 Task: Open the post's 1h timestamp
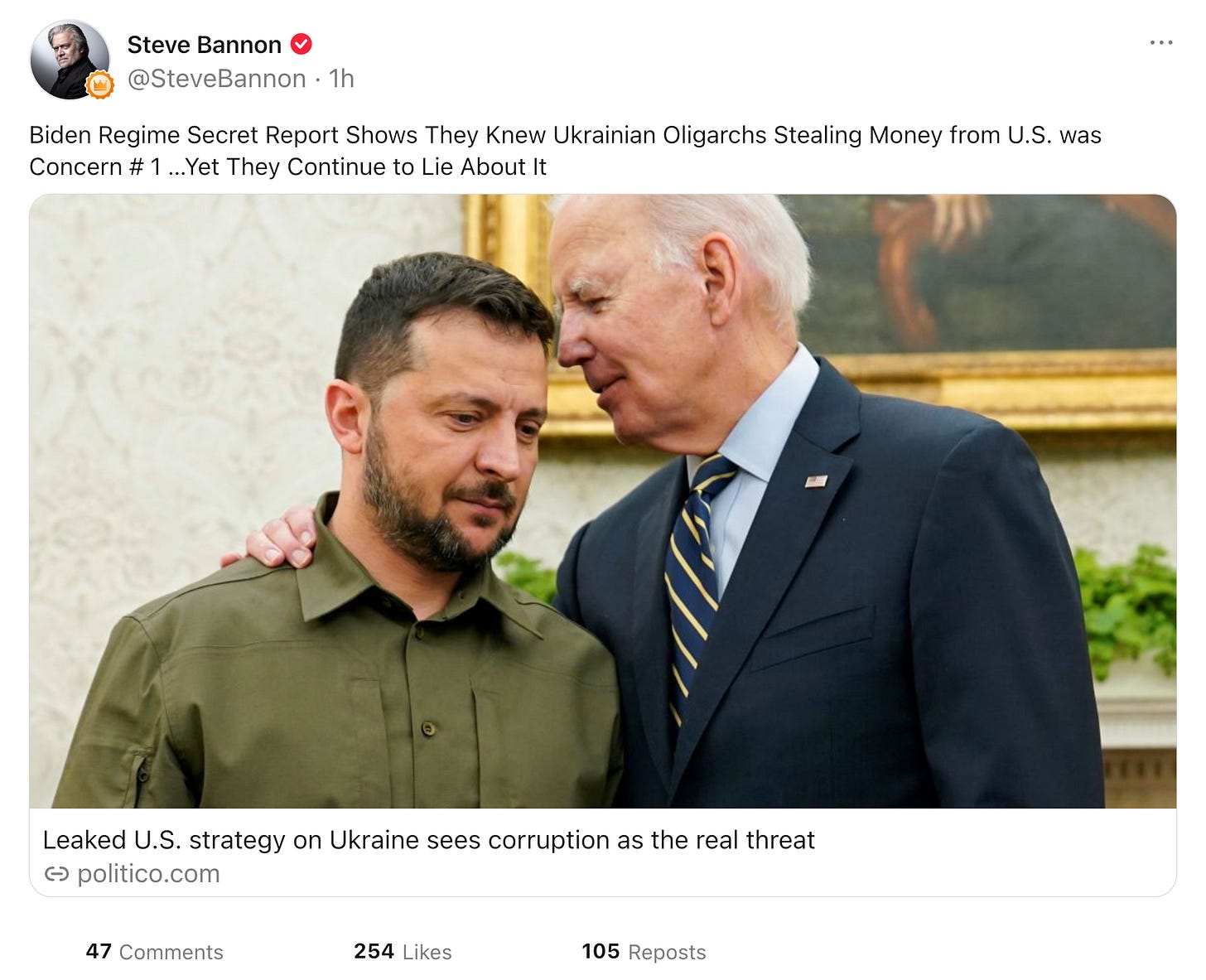click(x=341, y=79)
